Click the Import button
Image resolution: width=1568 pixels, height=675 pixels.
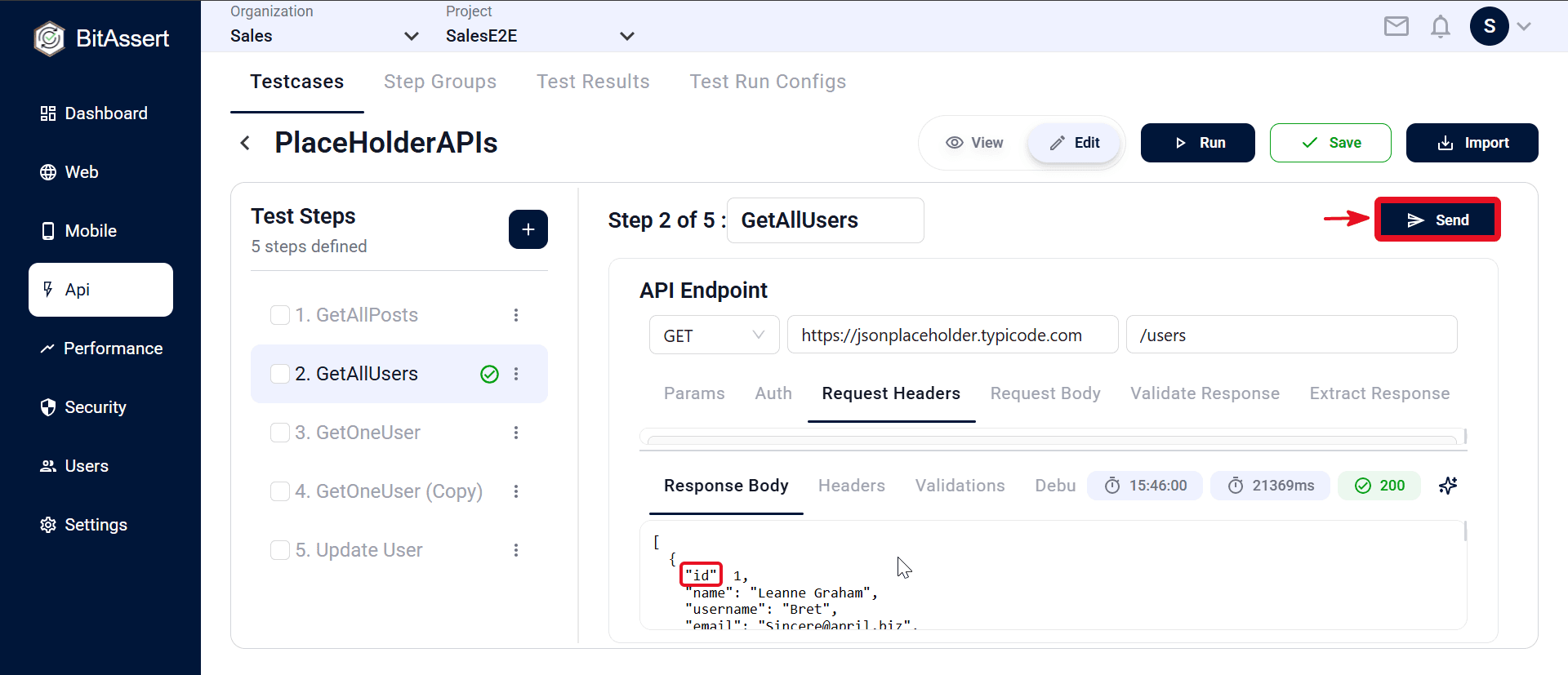[x=1472, y=143]
